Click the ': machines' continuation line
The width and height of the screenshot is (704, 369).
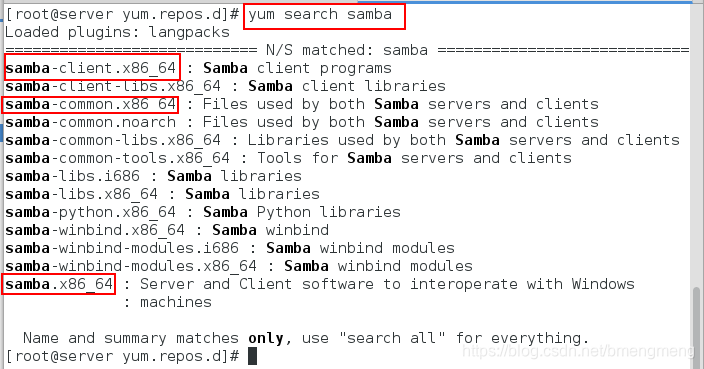point(167,302)
